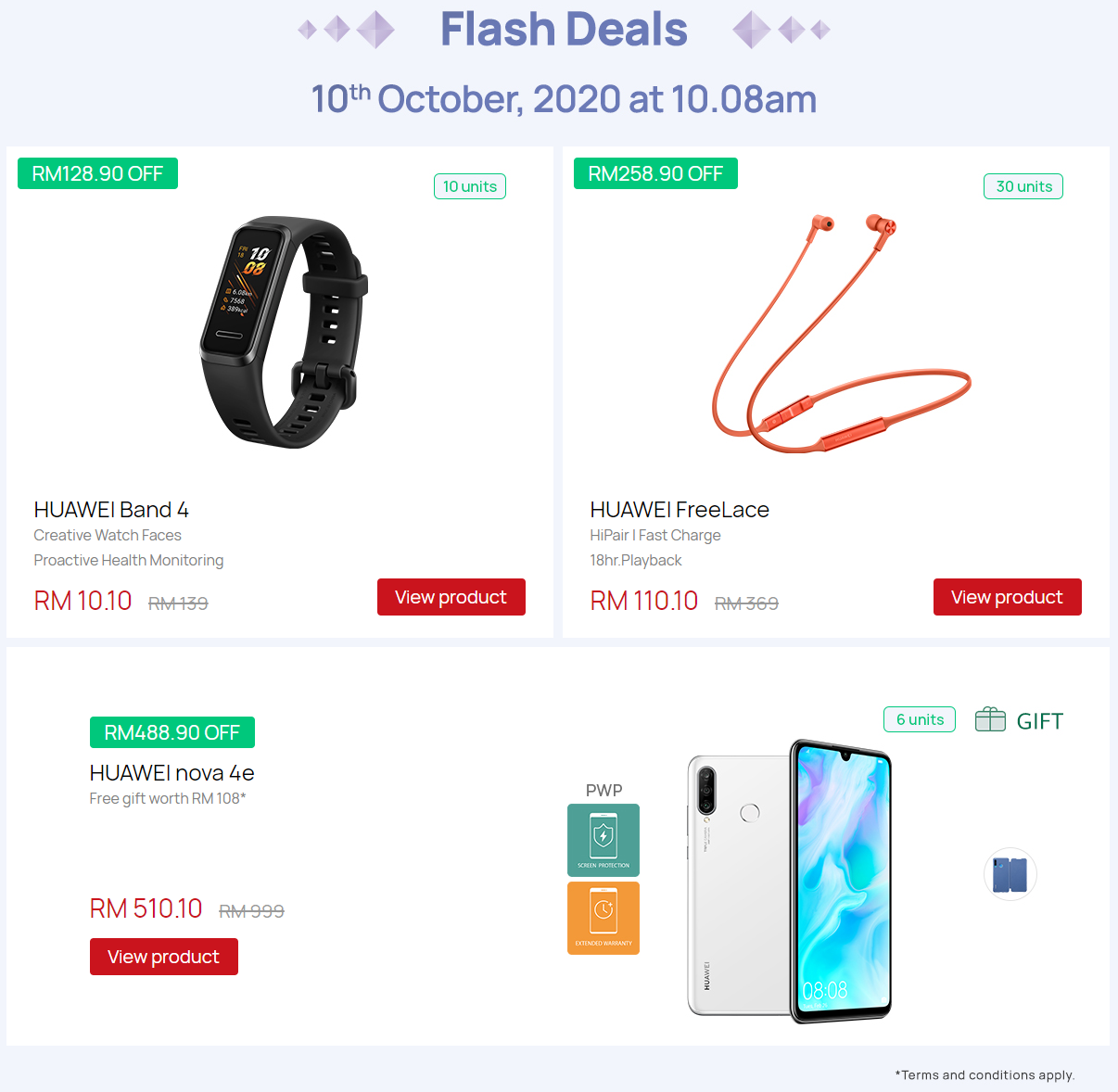Click the blue flip cover gift thumbnail
Screen dimensions: 1118x1092
pyautogui.click(x=1010, y=874)
